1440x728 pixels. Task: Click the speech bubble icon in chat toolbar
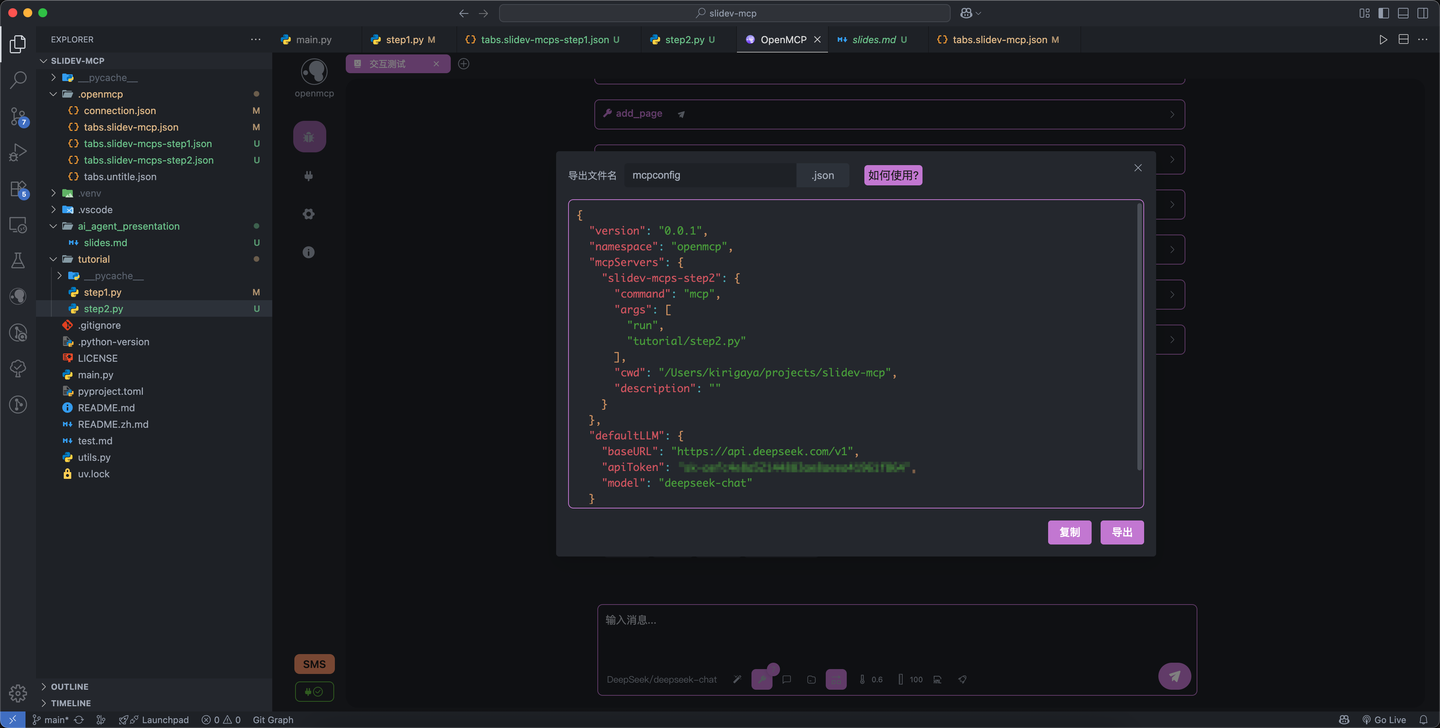pos(787,679)
